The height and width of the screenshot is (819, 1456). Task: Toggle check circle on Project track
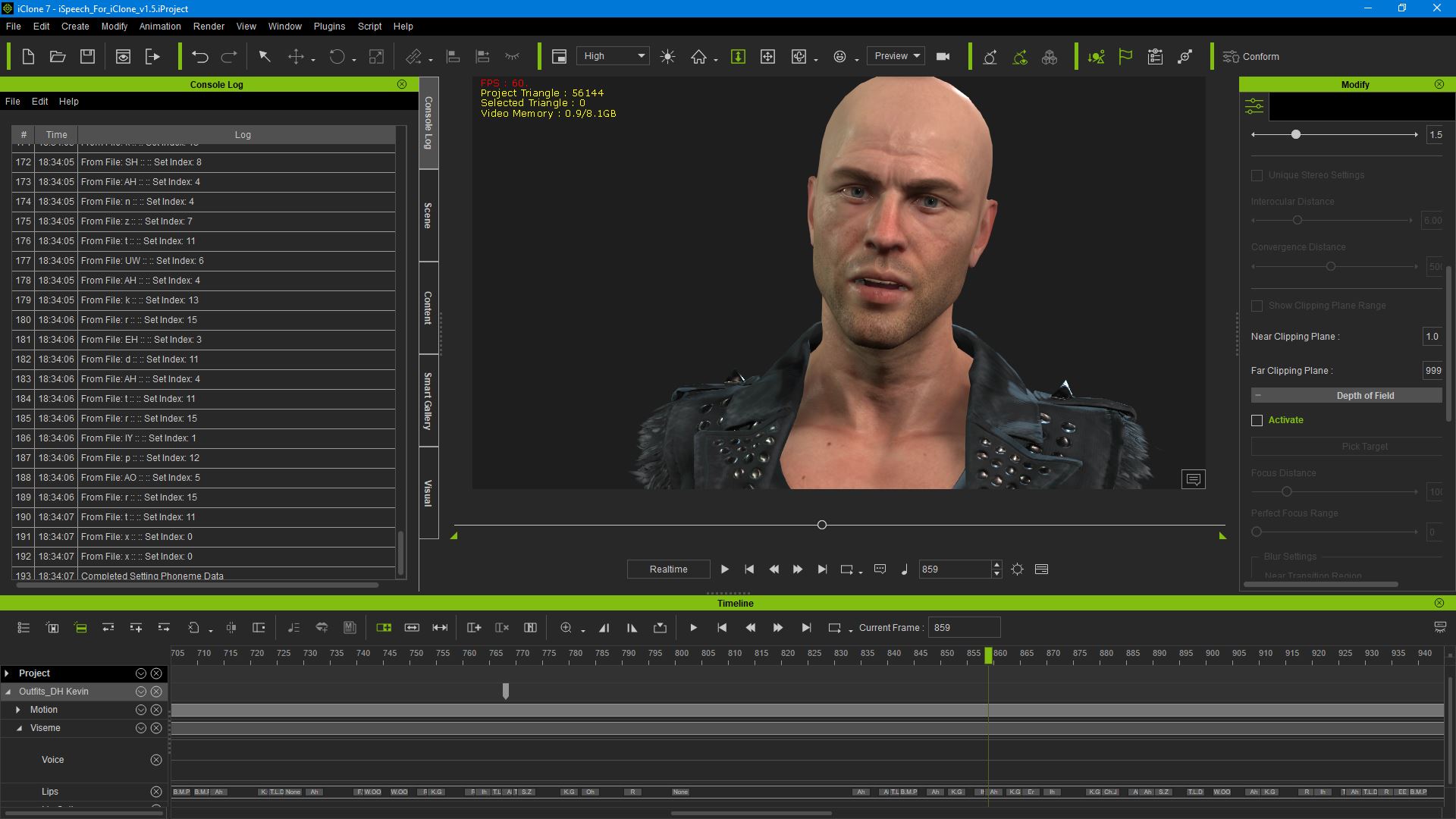(x=141, y=673)
